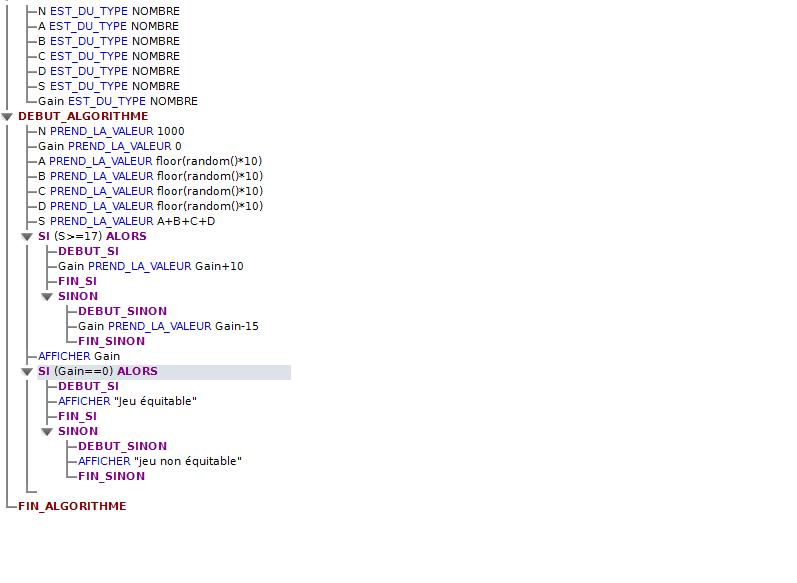Select the line Gain PREND_LA_VALEUR Gain+10
Image resolution: width=797 pixels, height=583 pixels.
(150, 266)
